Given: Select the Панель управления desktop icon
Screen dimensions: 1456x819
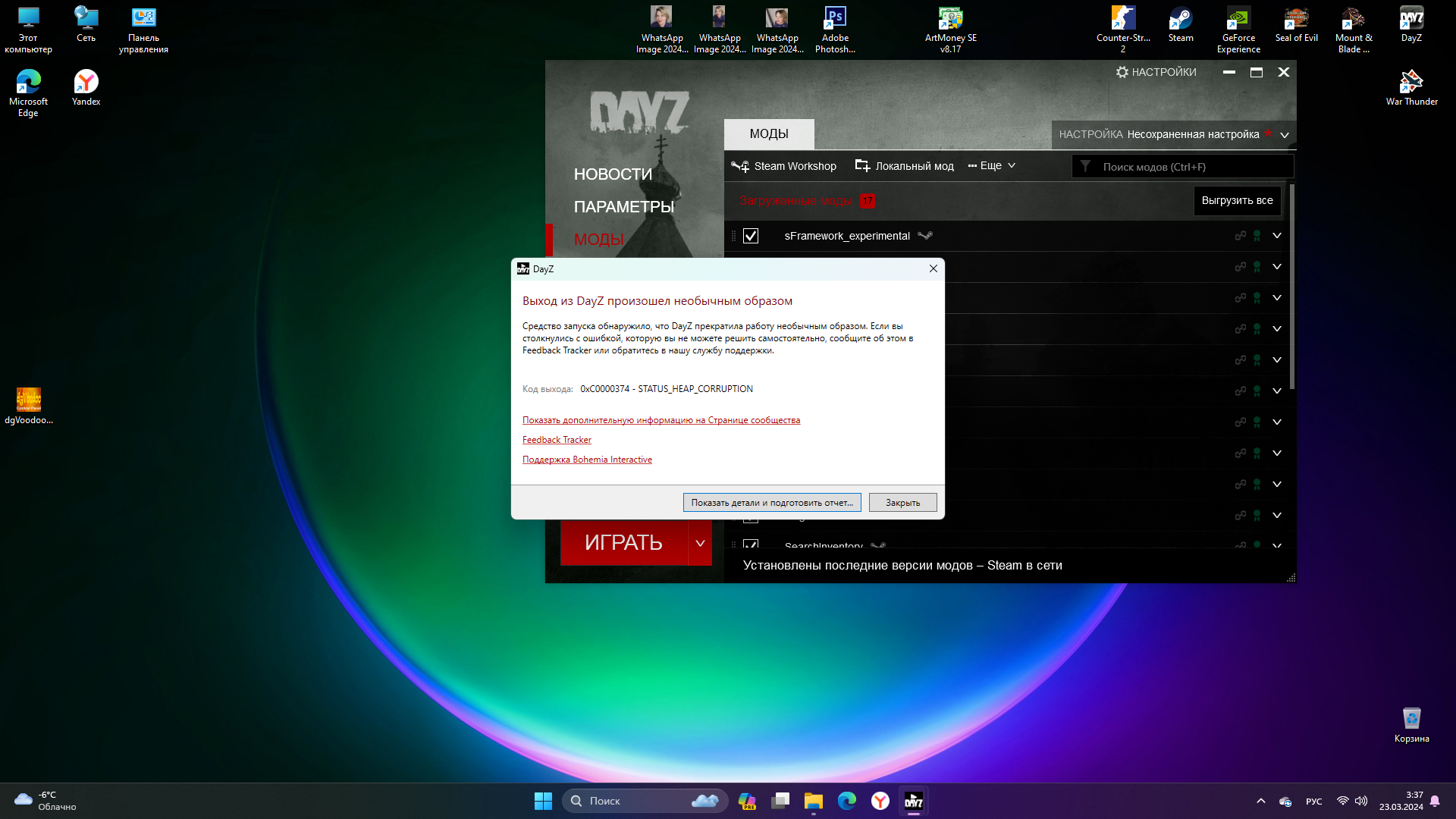Looking at the screenshot, I should (x=143, y=30).
